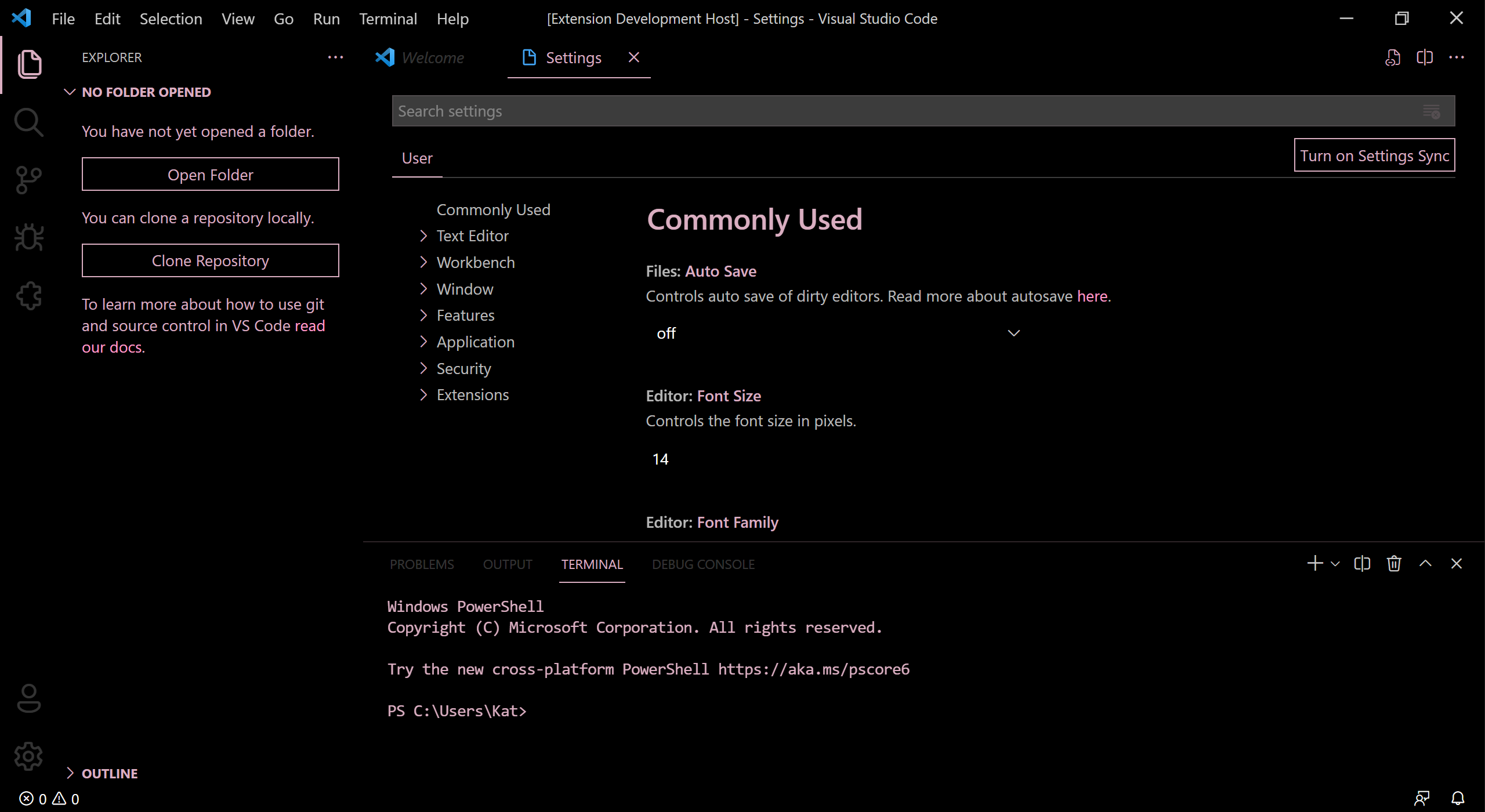
Task: Open the Search view in activity bar
Action: click(x=28, y=122)
